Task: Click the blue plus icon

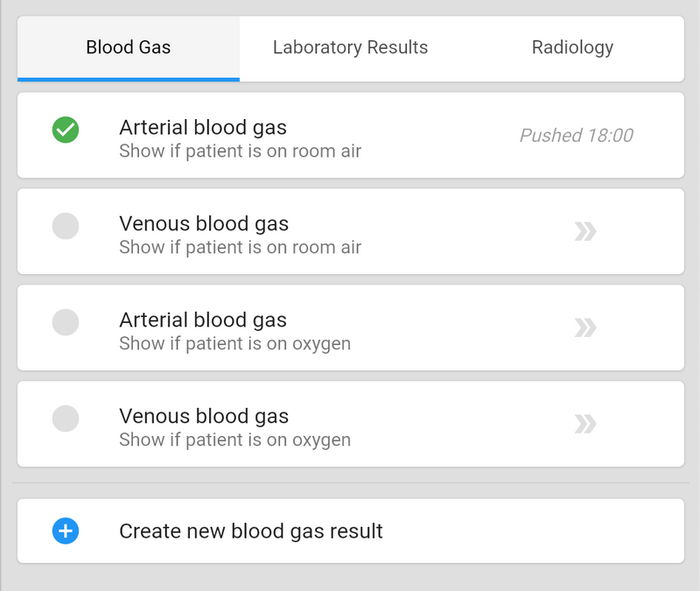Action: (x=66, y=531)
